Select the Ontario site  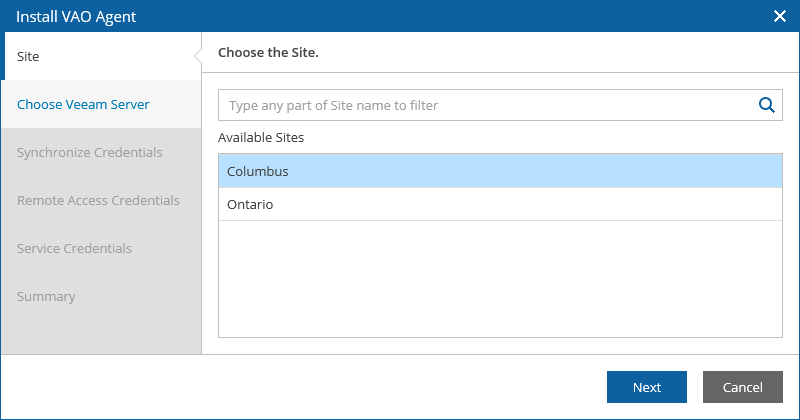click(x=500, y=204)
